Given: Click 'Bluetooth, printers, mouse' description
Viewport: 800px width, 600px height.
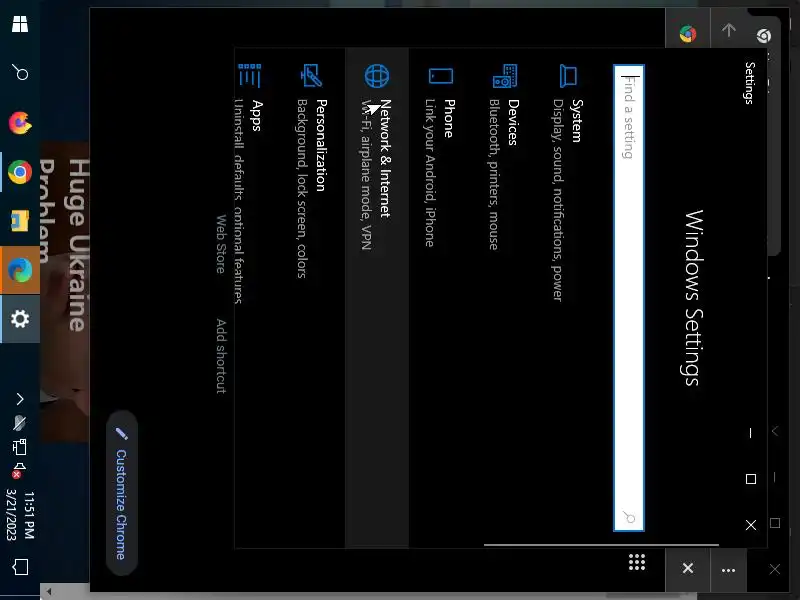Looking at the screenshot, I should pyautogui.click(x=493, y=174).
